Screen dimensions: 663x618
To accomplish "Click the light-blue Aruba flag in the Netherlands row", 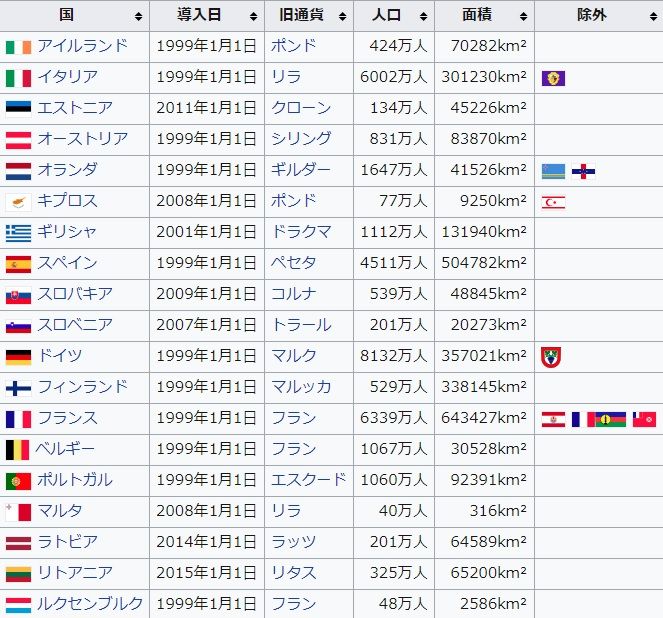I will (x=552, y=171).
